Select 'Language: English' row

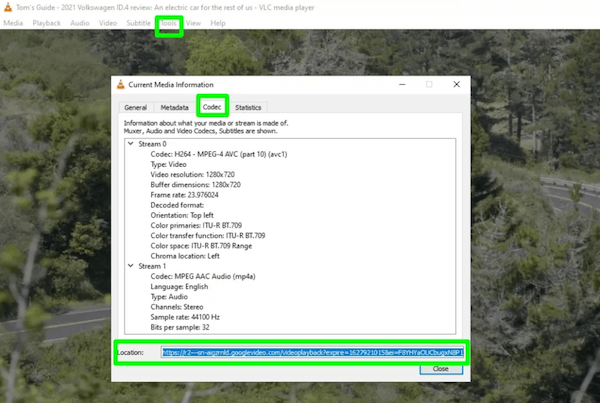tap(179, 287)
